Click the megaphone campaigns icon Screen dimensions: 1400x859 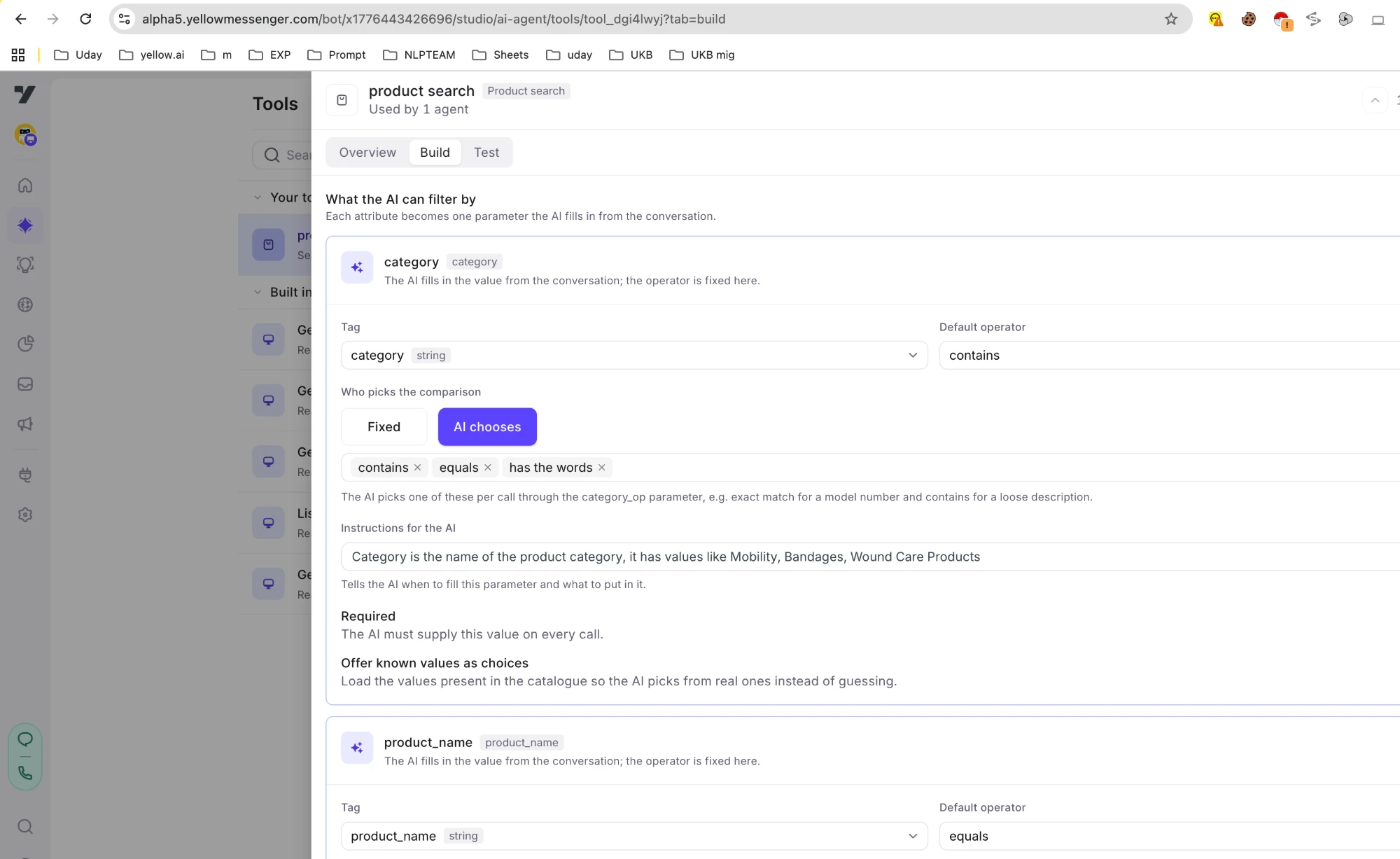tap(25, 424)
